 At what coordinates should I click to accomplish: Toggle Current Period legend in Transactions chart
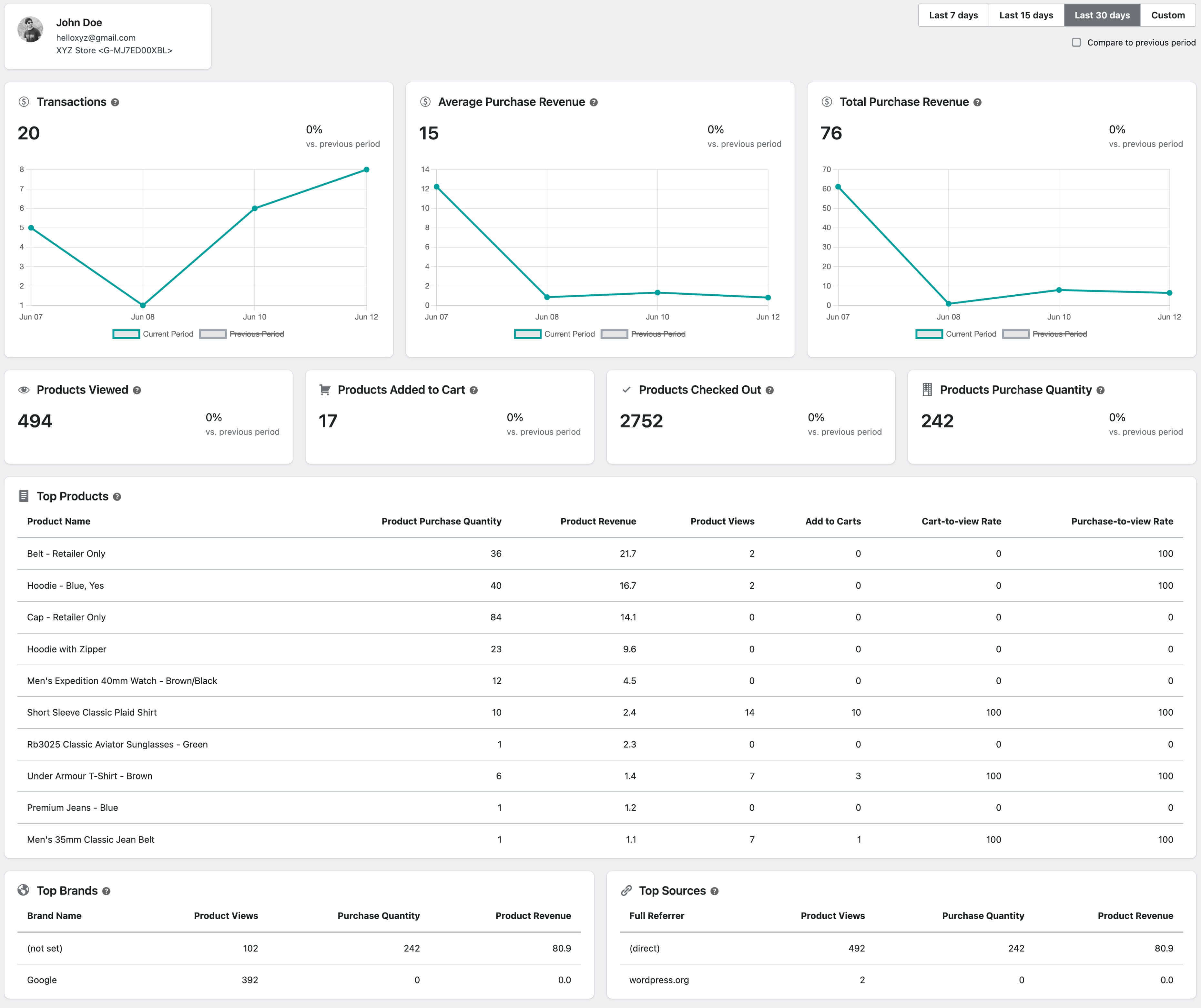pyautogui.click(x=153, y=334)
